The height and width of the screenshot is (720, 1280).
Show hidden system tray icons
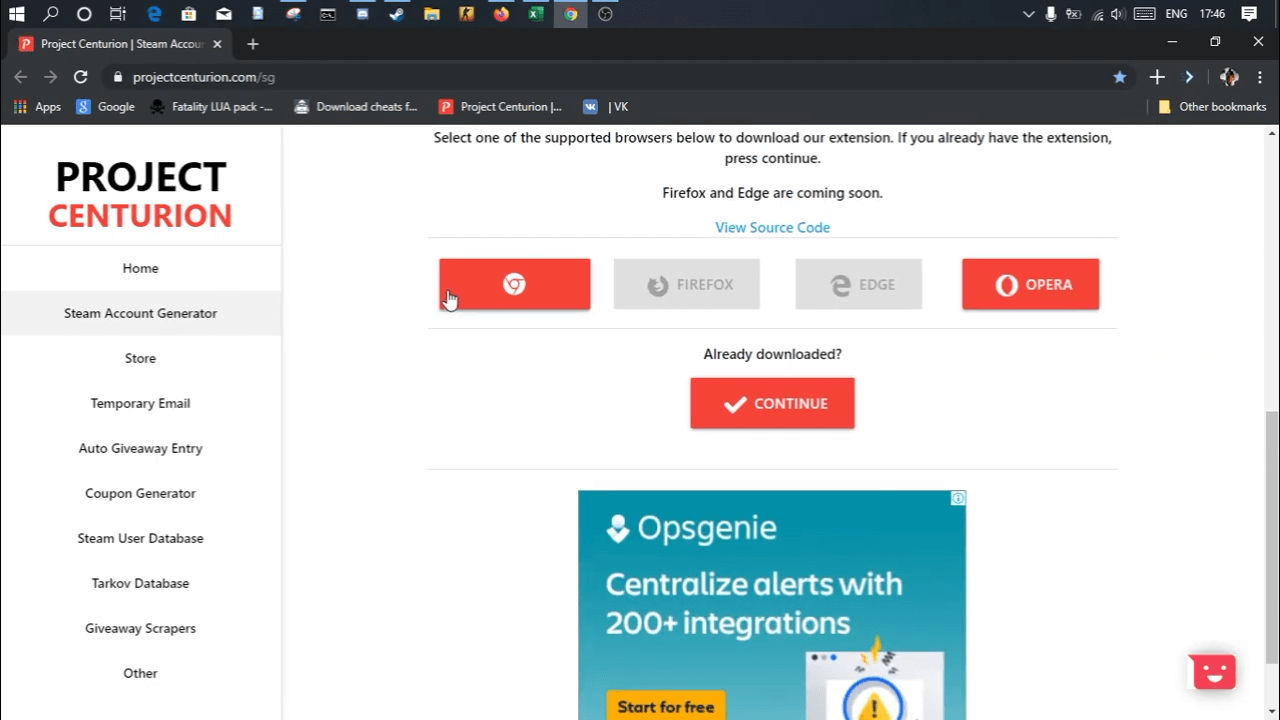[x=1029, y=14]
